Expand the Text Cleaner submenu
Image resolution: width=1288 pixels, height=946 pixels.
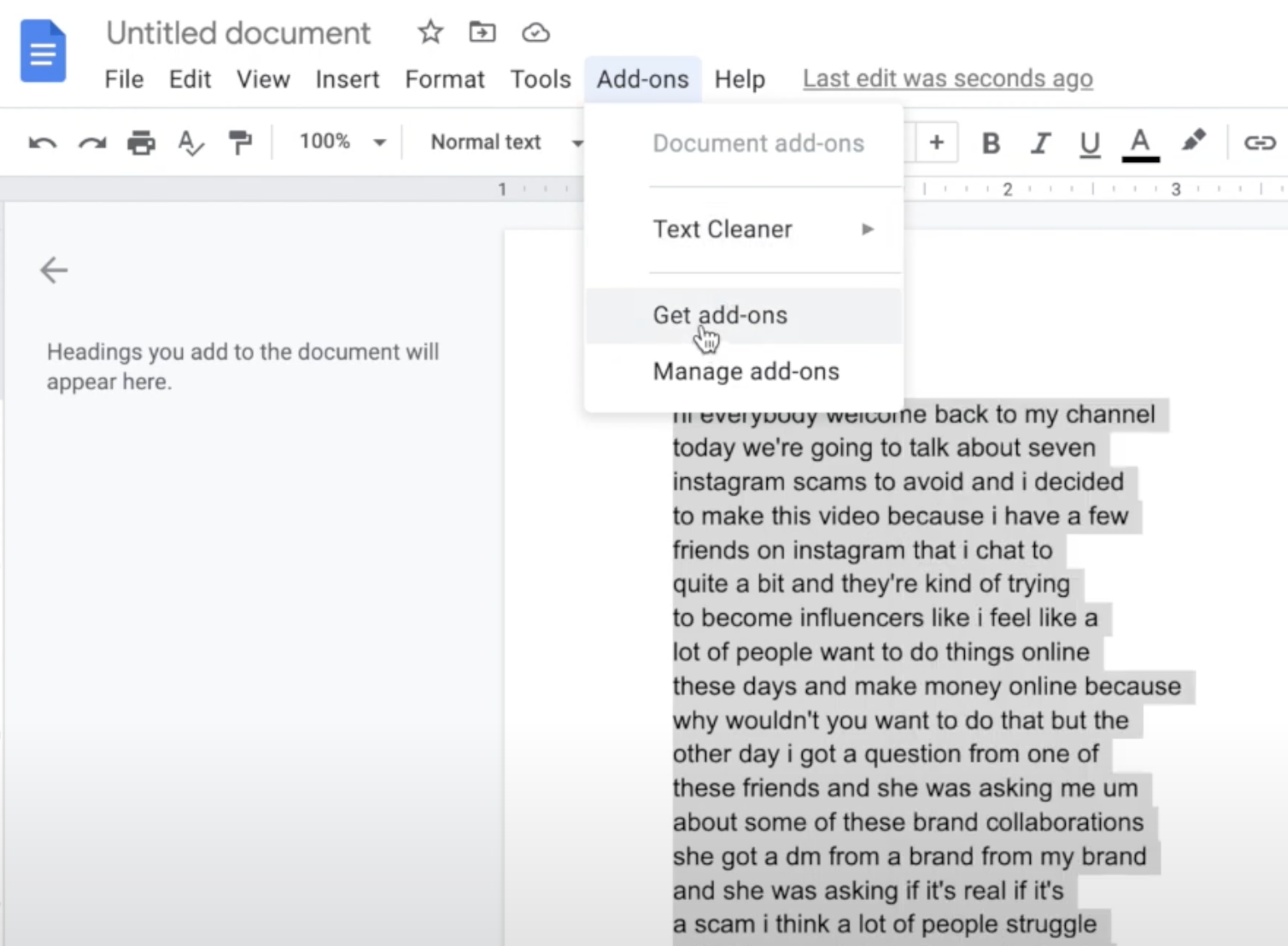[743, 229]
